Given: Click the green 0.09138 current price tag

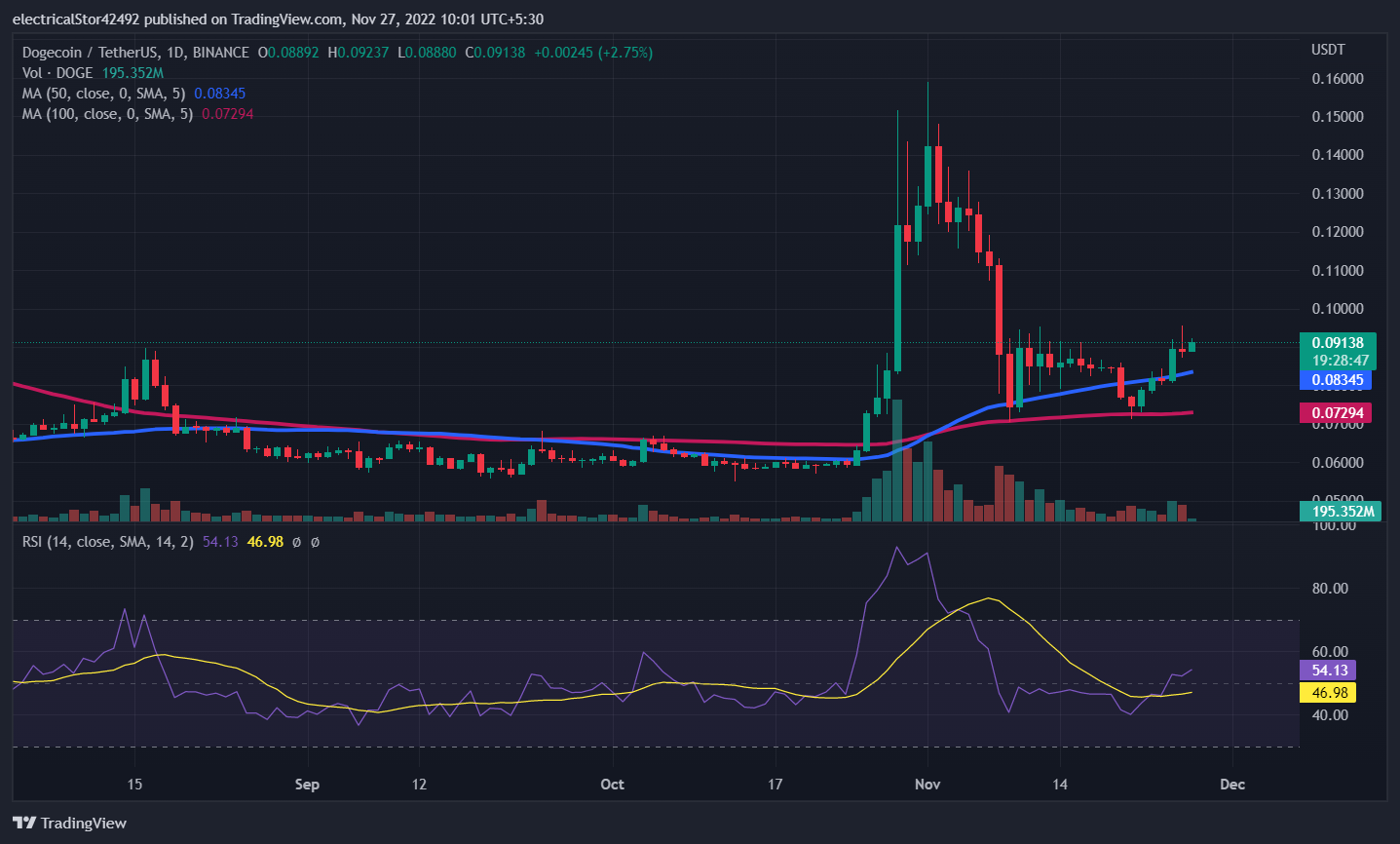Looking at the screenshot, I should 1338,343.
